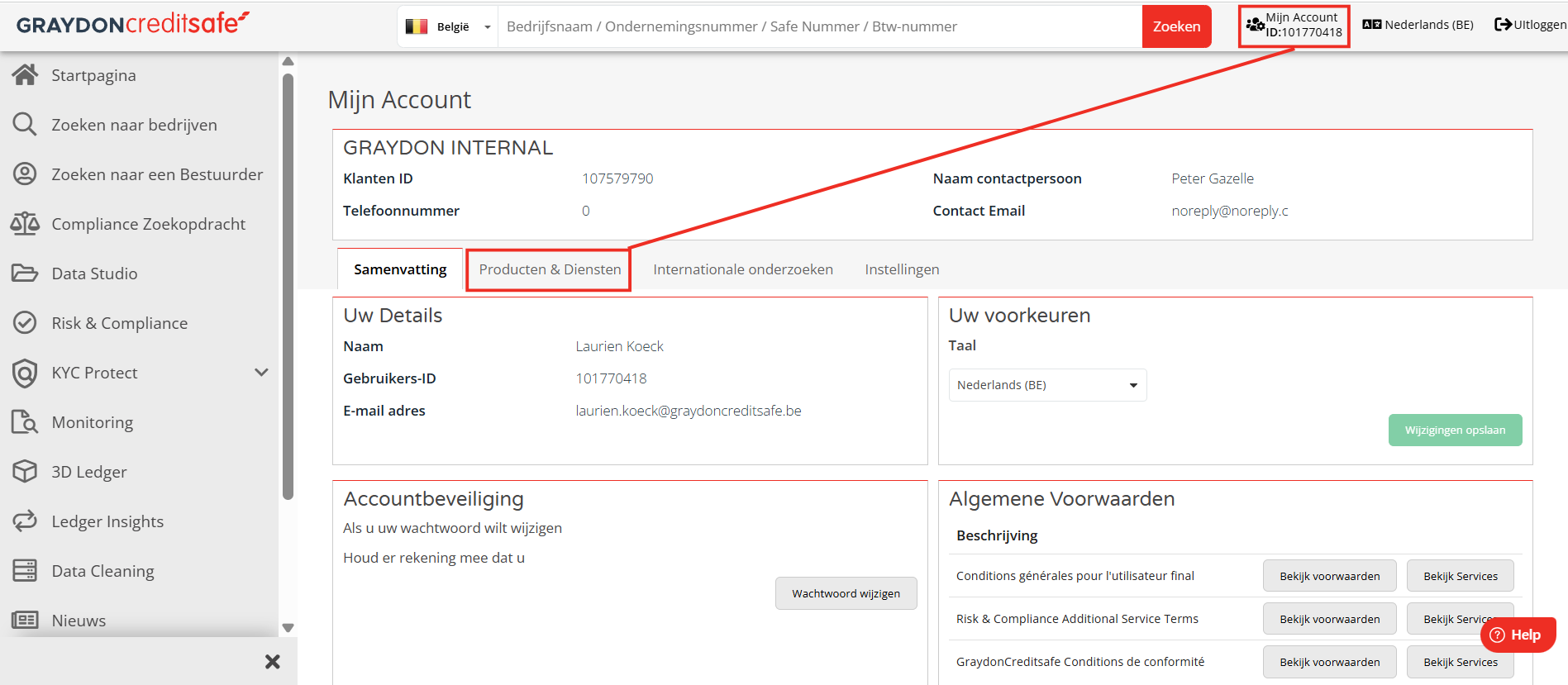Click the Wachtwoord wijzigen button

click(846, 593)
